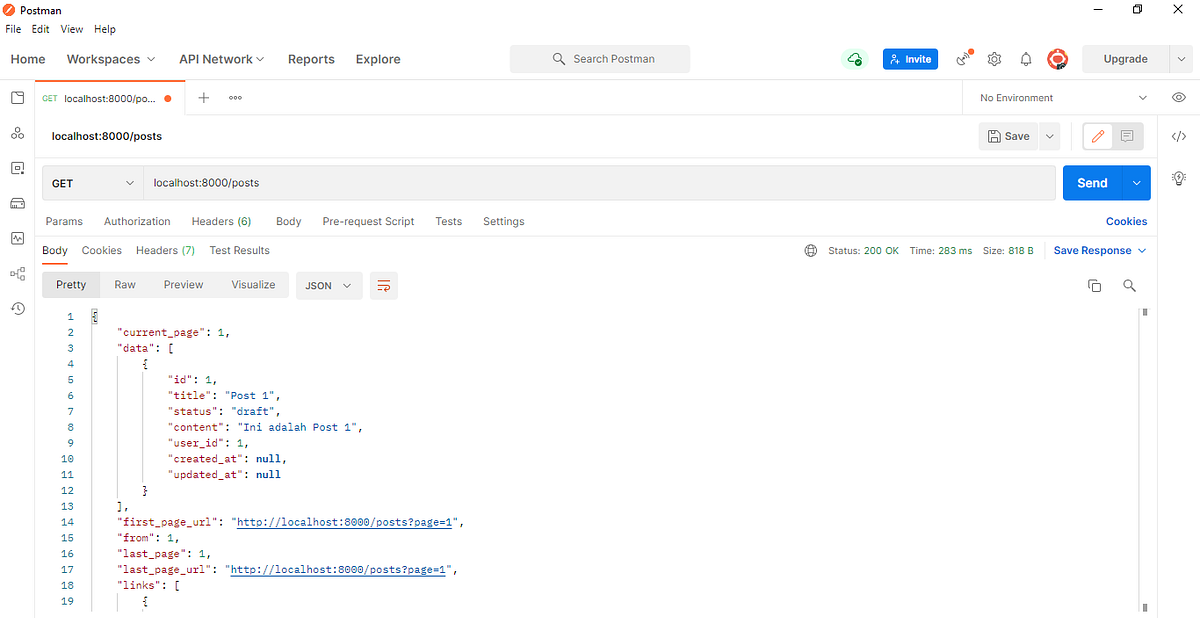Copy the response body
Image resolution: width=1200 pixels, height=618 pixels.
[x=1094, y=285]
